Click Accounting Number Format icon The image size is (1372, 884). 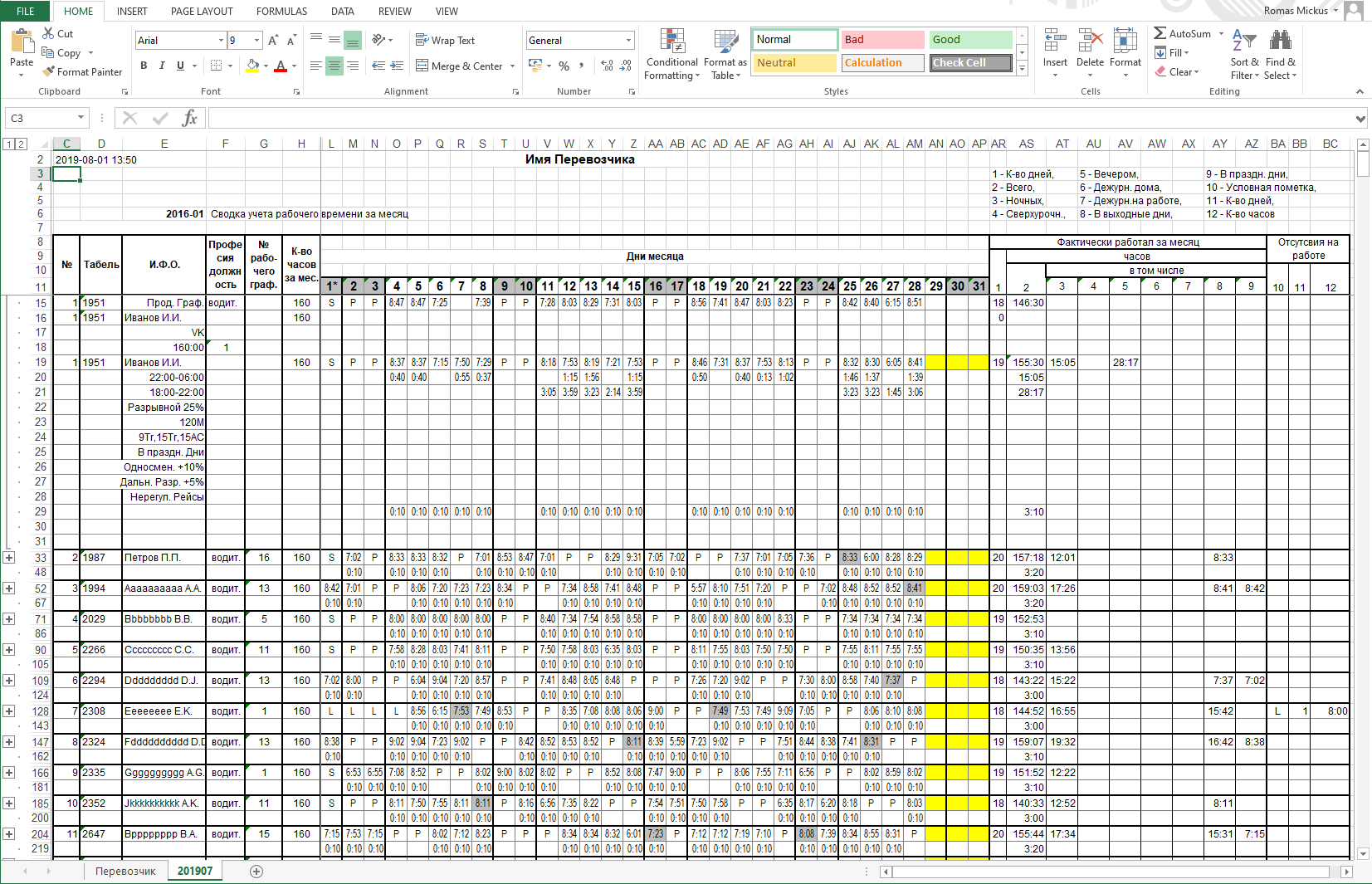click(535, 66)
